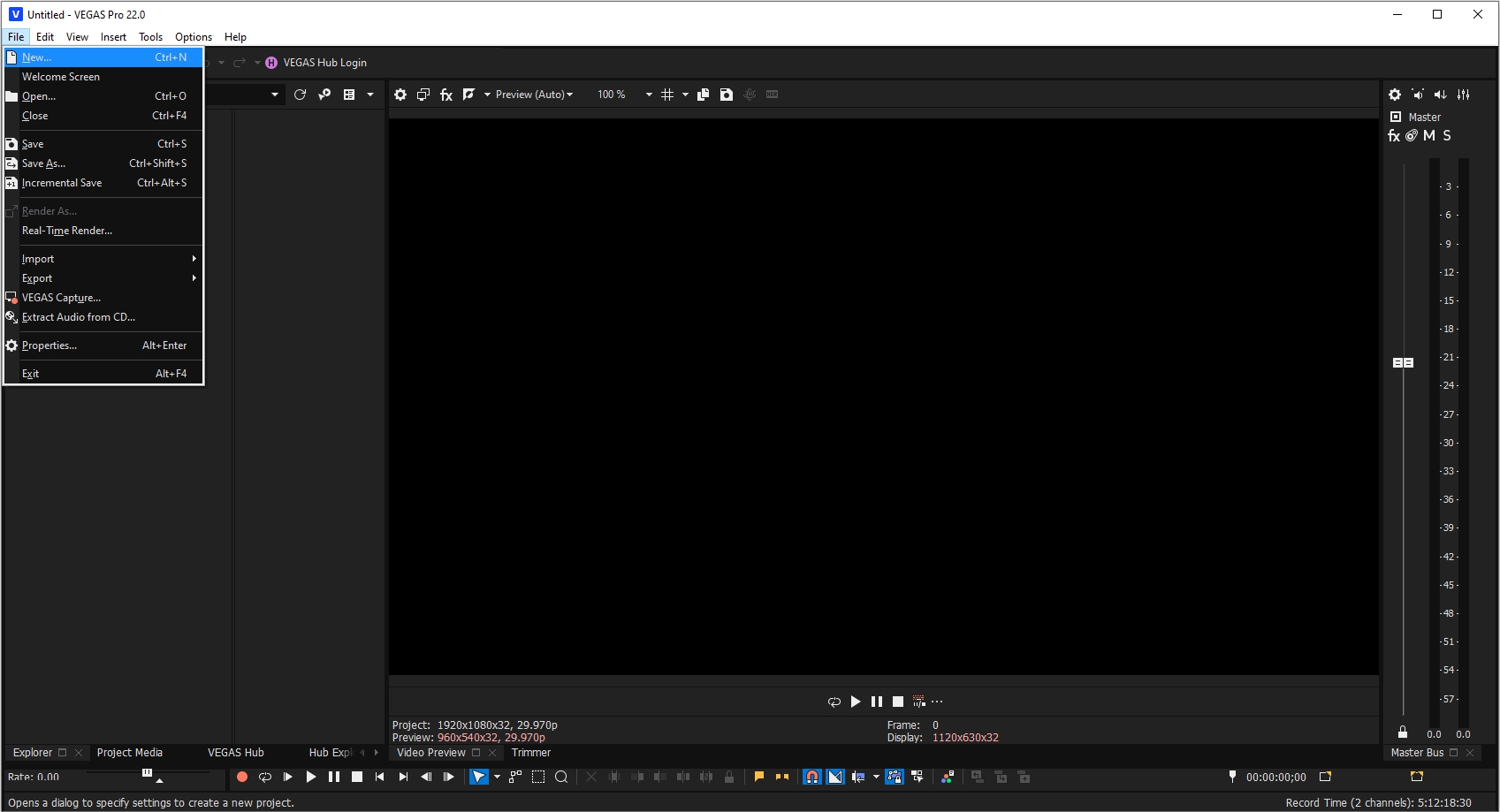Adjust the playback Rate slider

[x=147, y=773]
